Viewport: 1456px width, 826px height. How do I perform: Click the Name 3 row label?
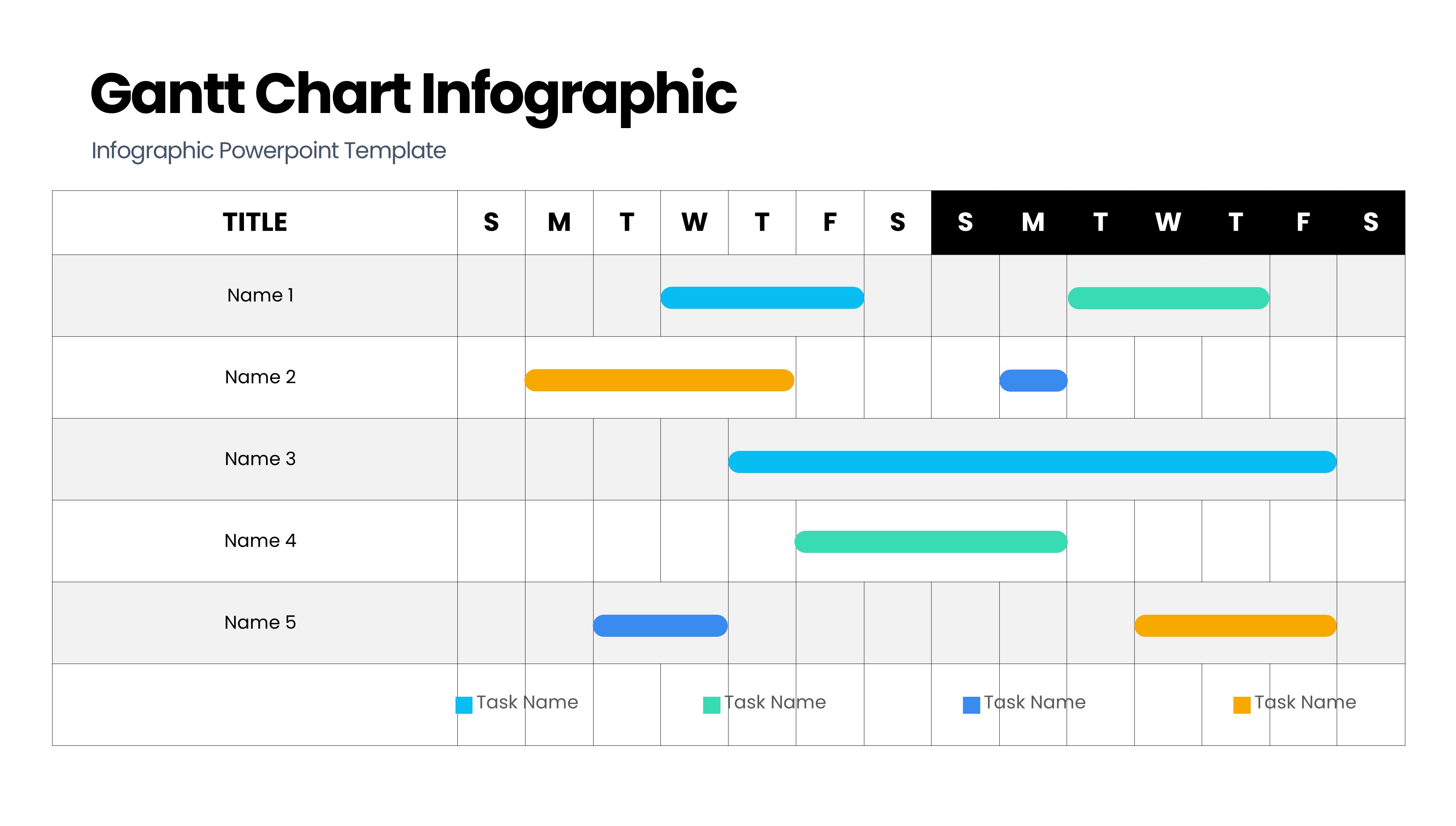point(260,459)
